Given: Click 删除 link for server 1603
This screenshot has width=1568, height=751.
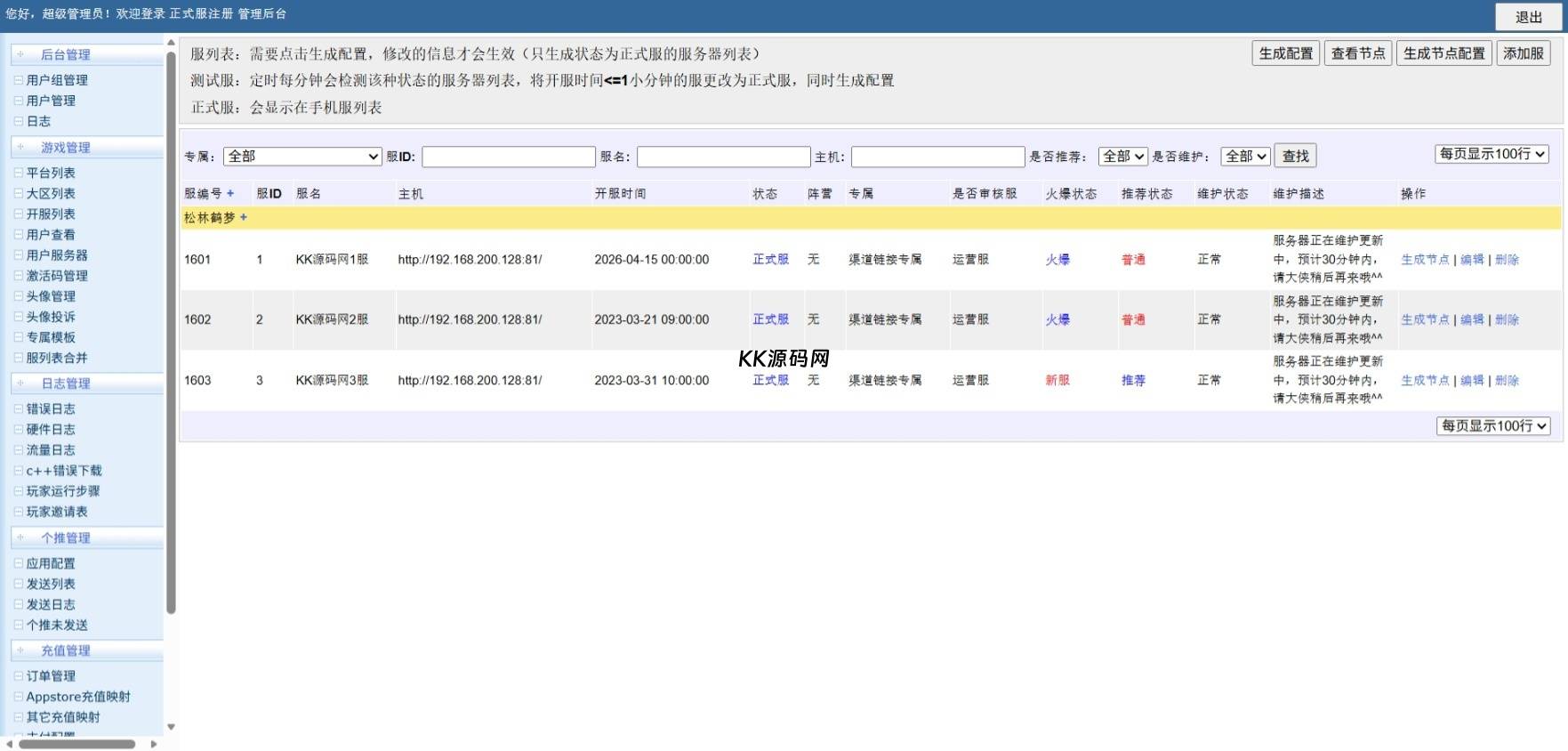Looking at the screenshot, I should tap(1507, 381).
